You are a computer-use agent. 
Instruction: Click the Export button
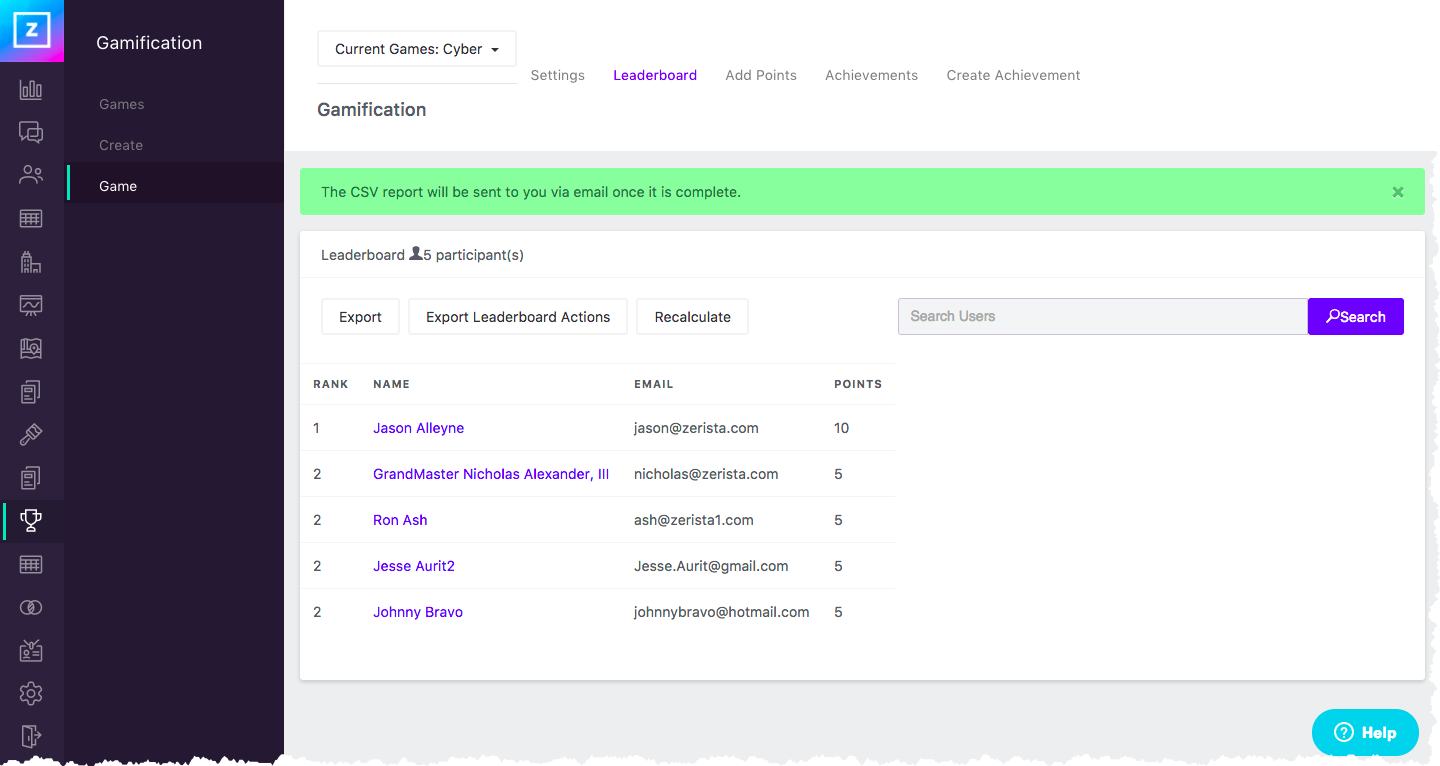[x=360, y=317]
